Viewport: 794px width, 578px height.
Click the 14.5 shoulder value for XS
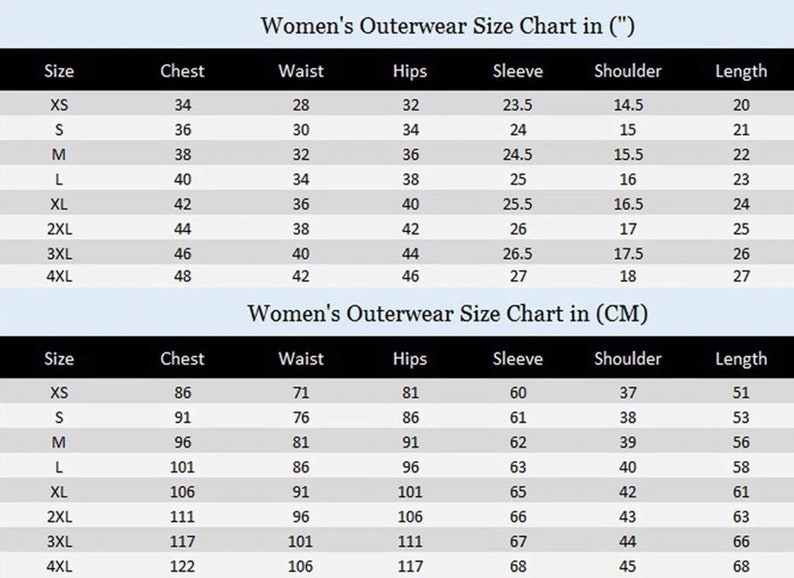coord(628,105)
